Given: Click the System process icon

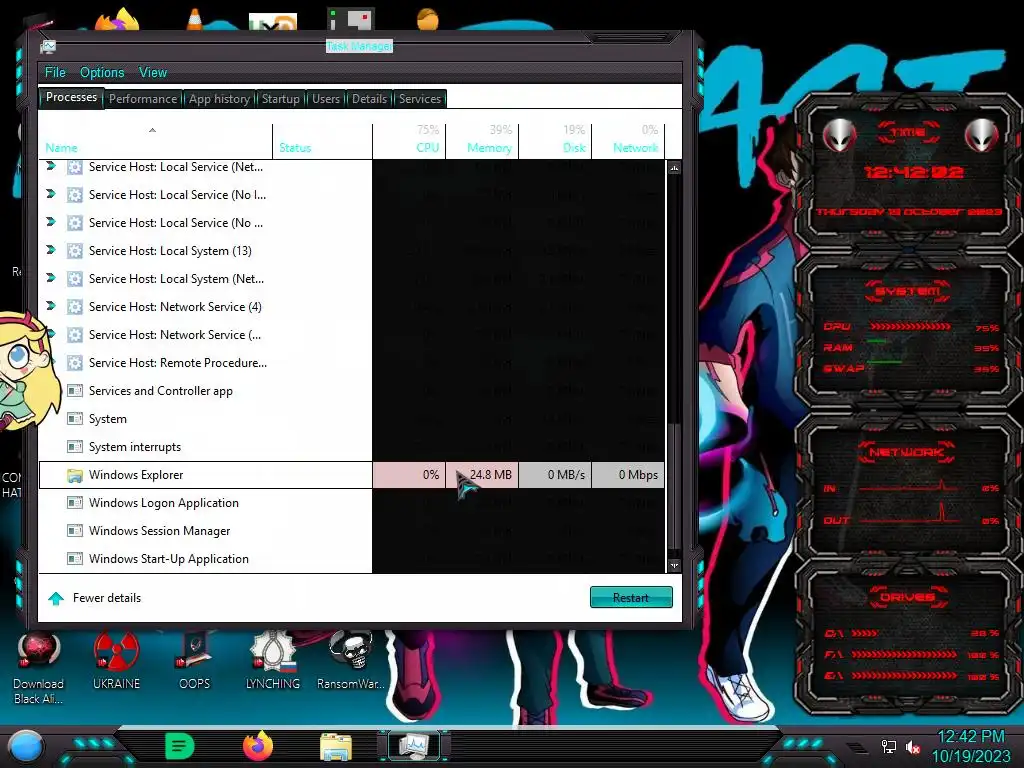Looking at the screenshot, I should click(x=75, y=419).
